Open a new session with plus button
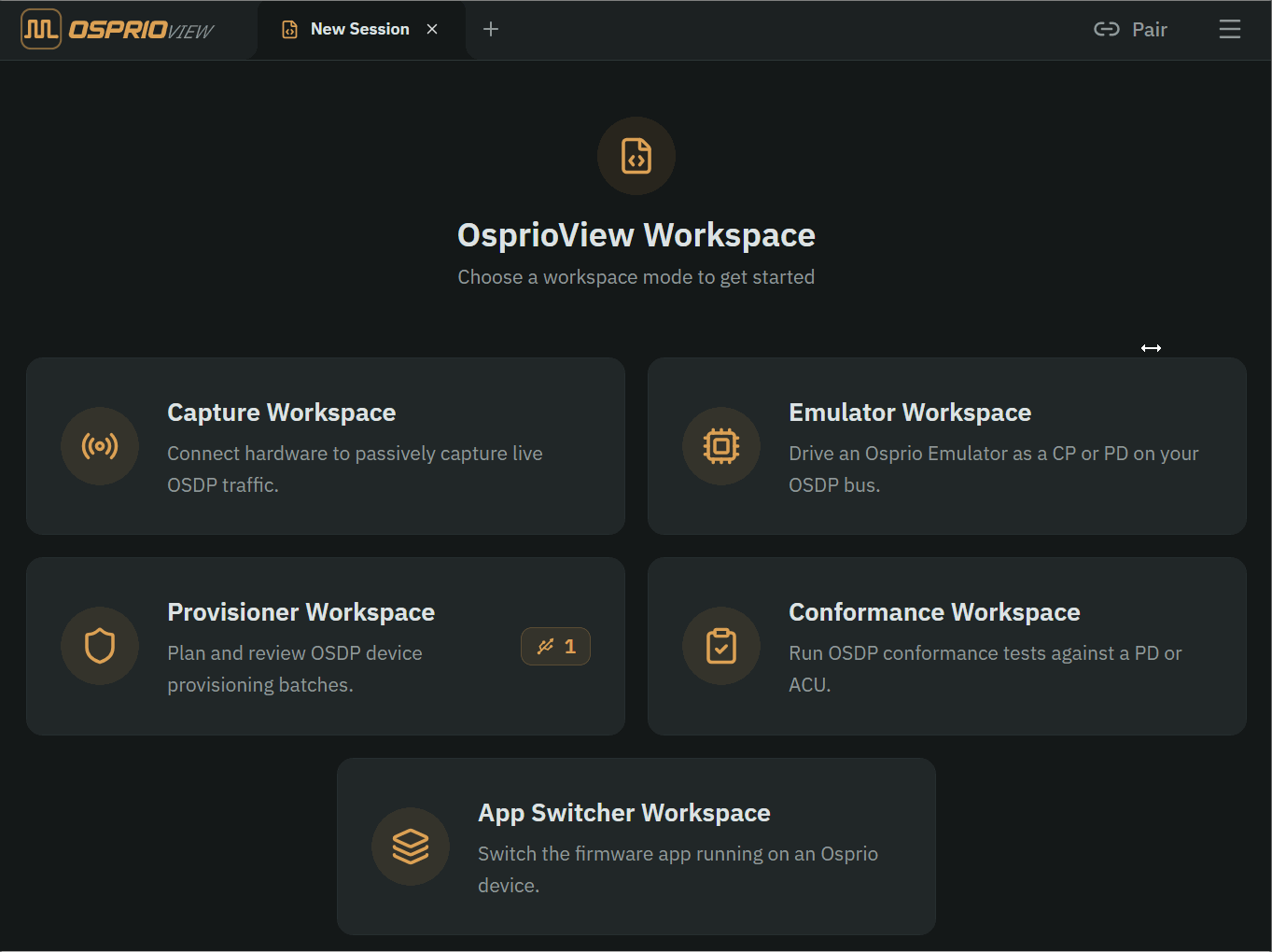Viewport: 1272px width, 952px height. point(491,29)
